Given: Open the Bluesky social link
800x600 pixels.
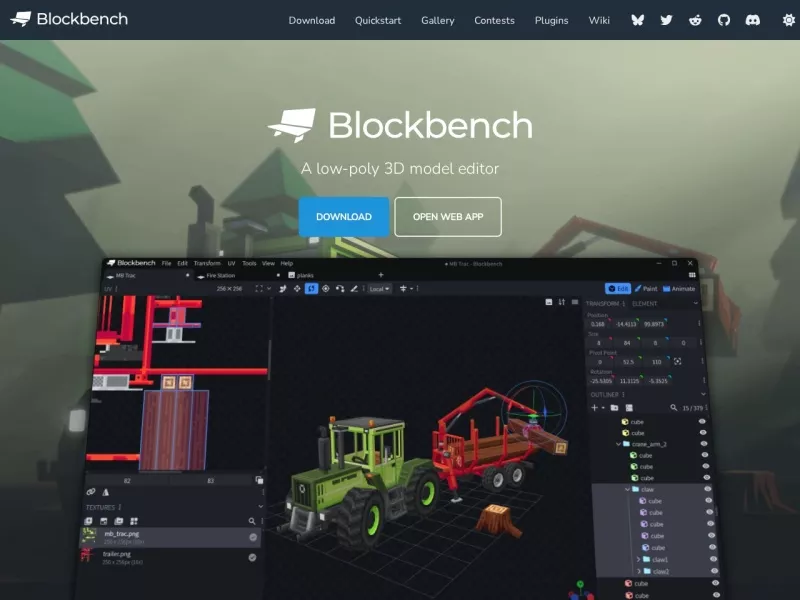Looking at the screenshot, I should [x=637, y=20].
